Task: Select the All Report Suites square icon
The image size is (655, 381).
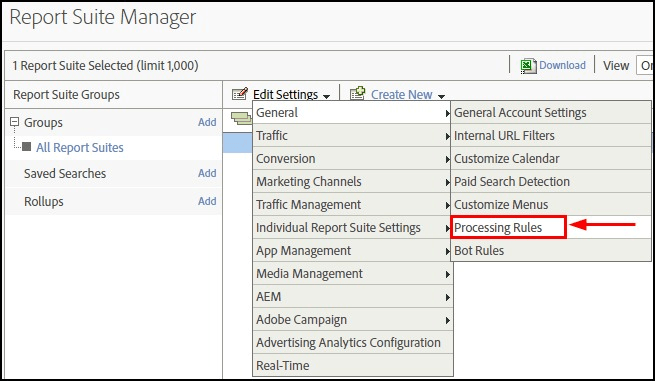Action: pos(26,147)
